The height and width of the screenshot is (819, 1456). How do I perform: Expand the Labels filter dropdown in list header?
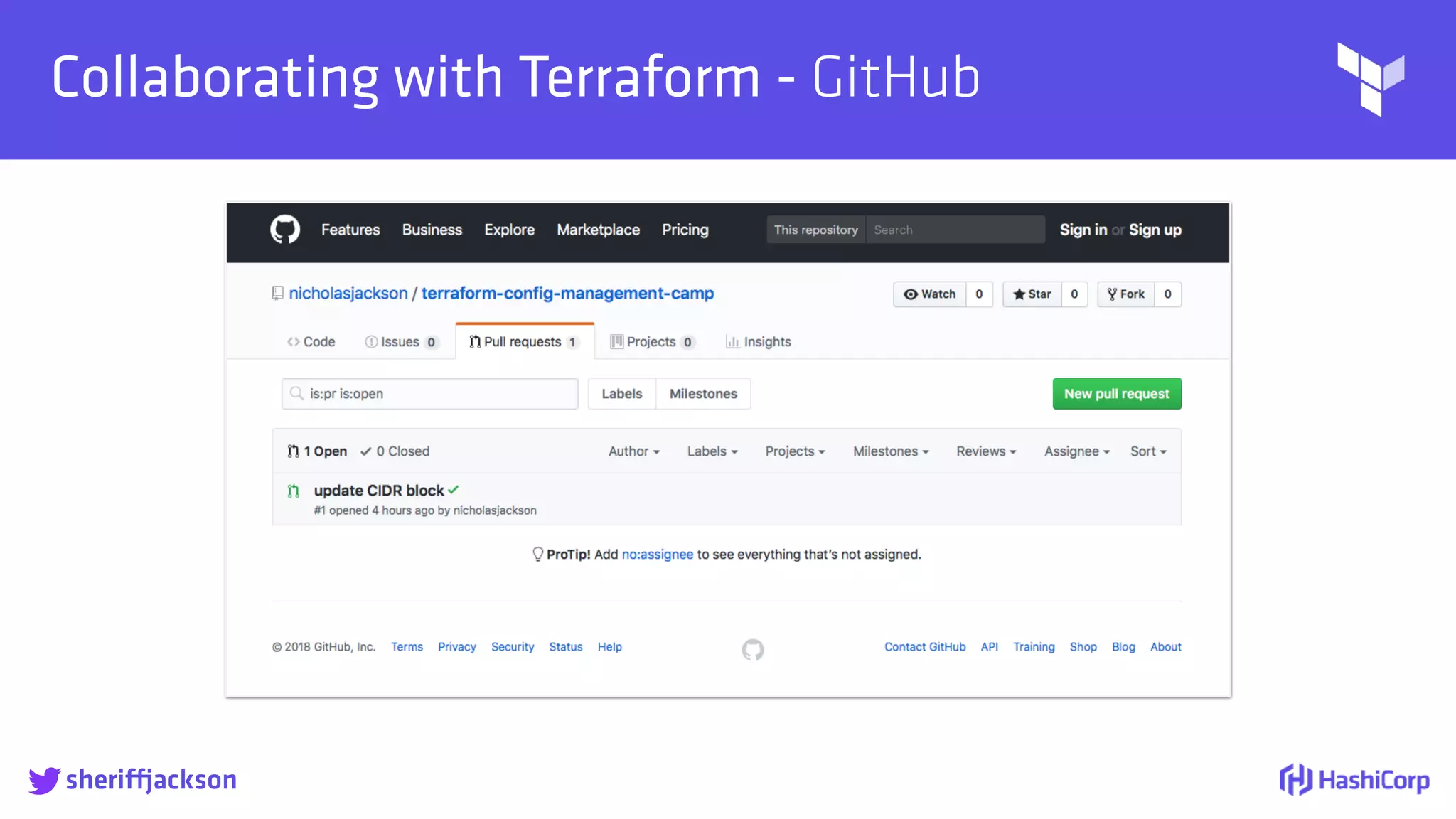point(712,451)
